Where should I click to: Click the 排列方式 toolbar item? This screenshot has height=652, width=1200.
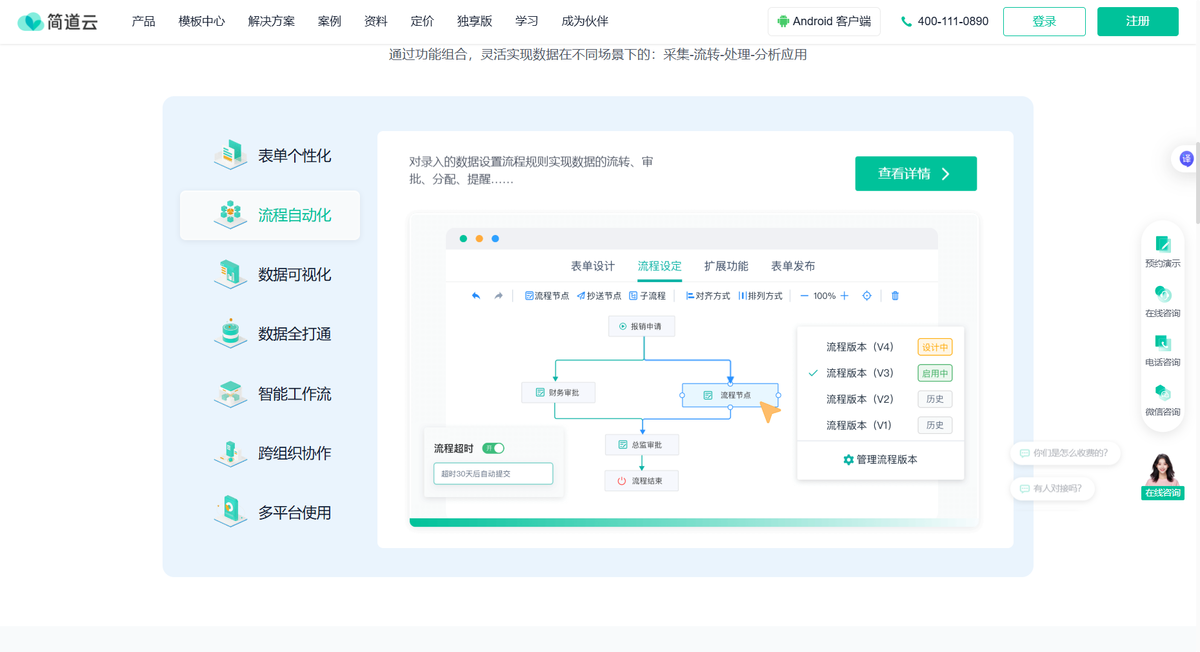click(760, 296)
